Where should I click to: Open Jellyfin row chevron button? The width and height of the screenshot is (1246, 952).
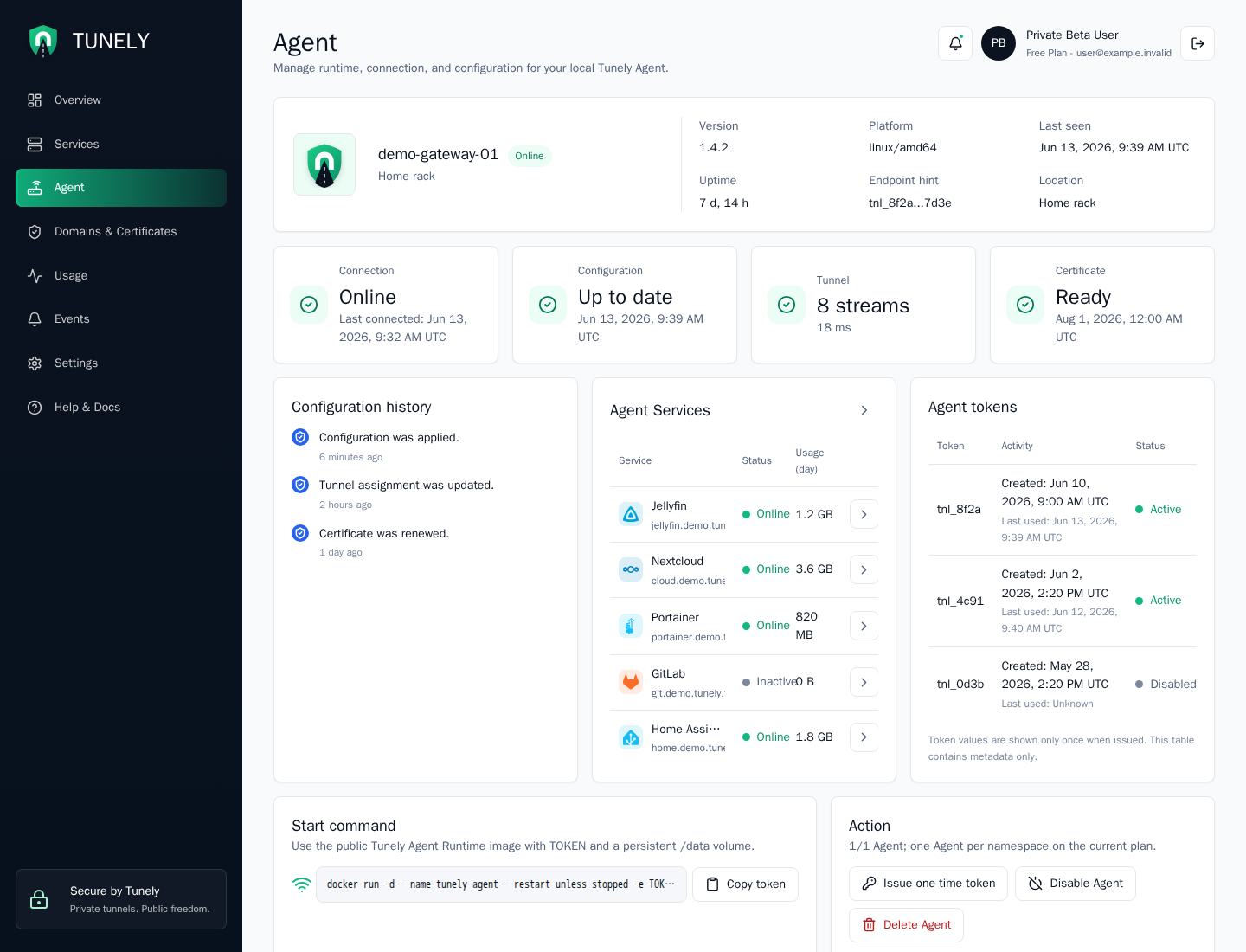[864, 514]
